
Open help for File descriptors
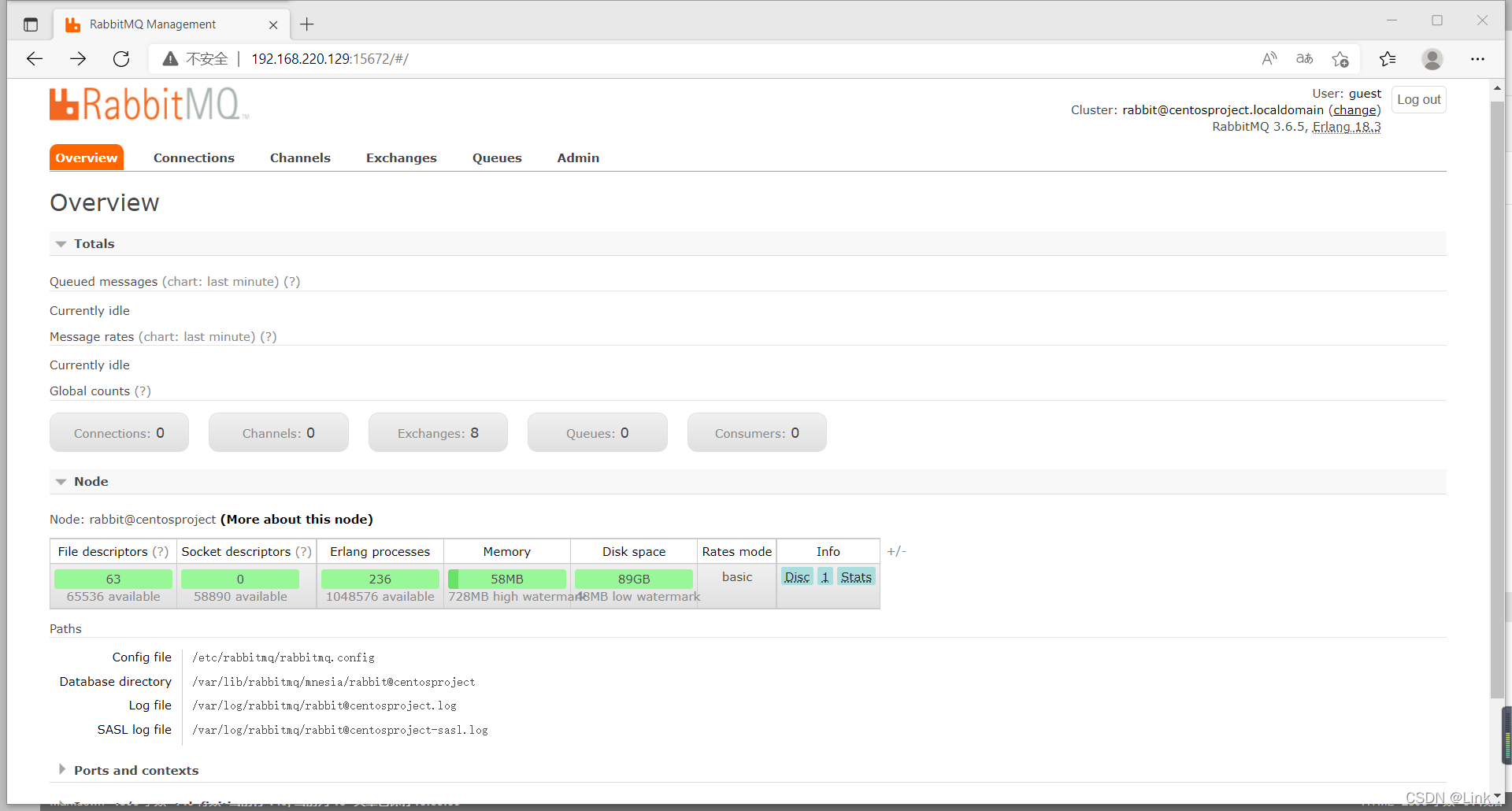[x=161, y=552]
